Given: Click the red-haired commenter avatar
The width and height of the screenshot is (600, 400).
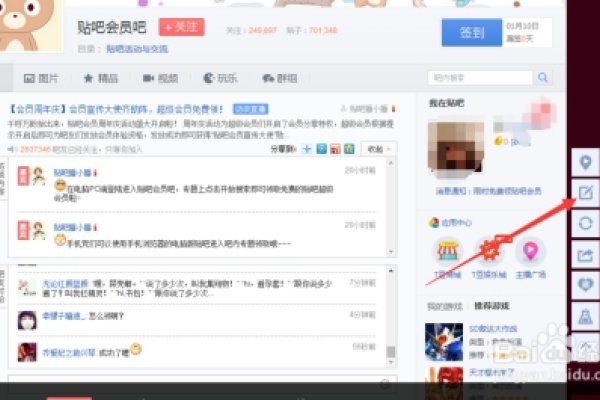Looking at the screenshot, I should (x=27, y=352).
